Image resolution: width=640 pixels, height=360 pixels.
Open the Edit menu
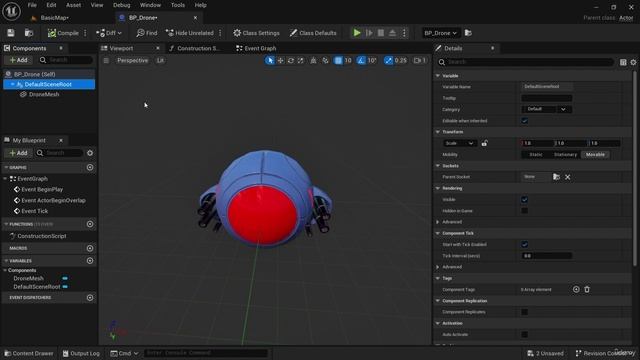[51, 5]
